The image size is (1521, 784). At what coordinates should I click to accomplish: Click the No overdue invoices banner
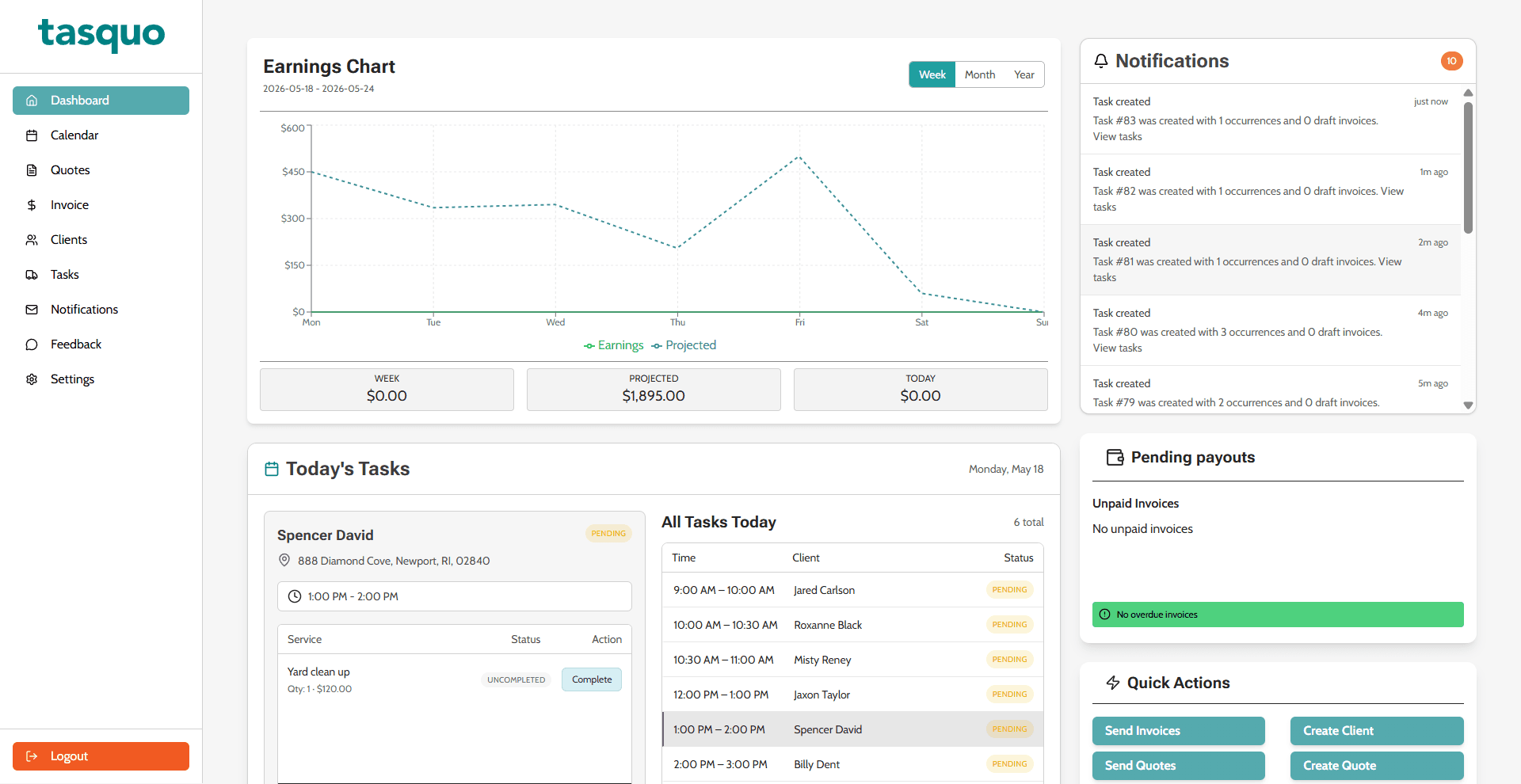(x=1278, y=615)
